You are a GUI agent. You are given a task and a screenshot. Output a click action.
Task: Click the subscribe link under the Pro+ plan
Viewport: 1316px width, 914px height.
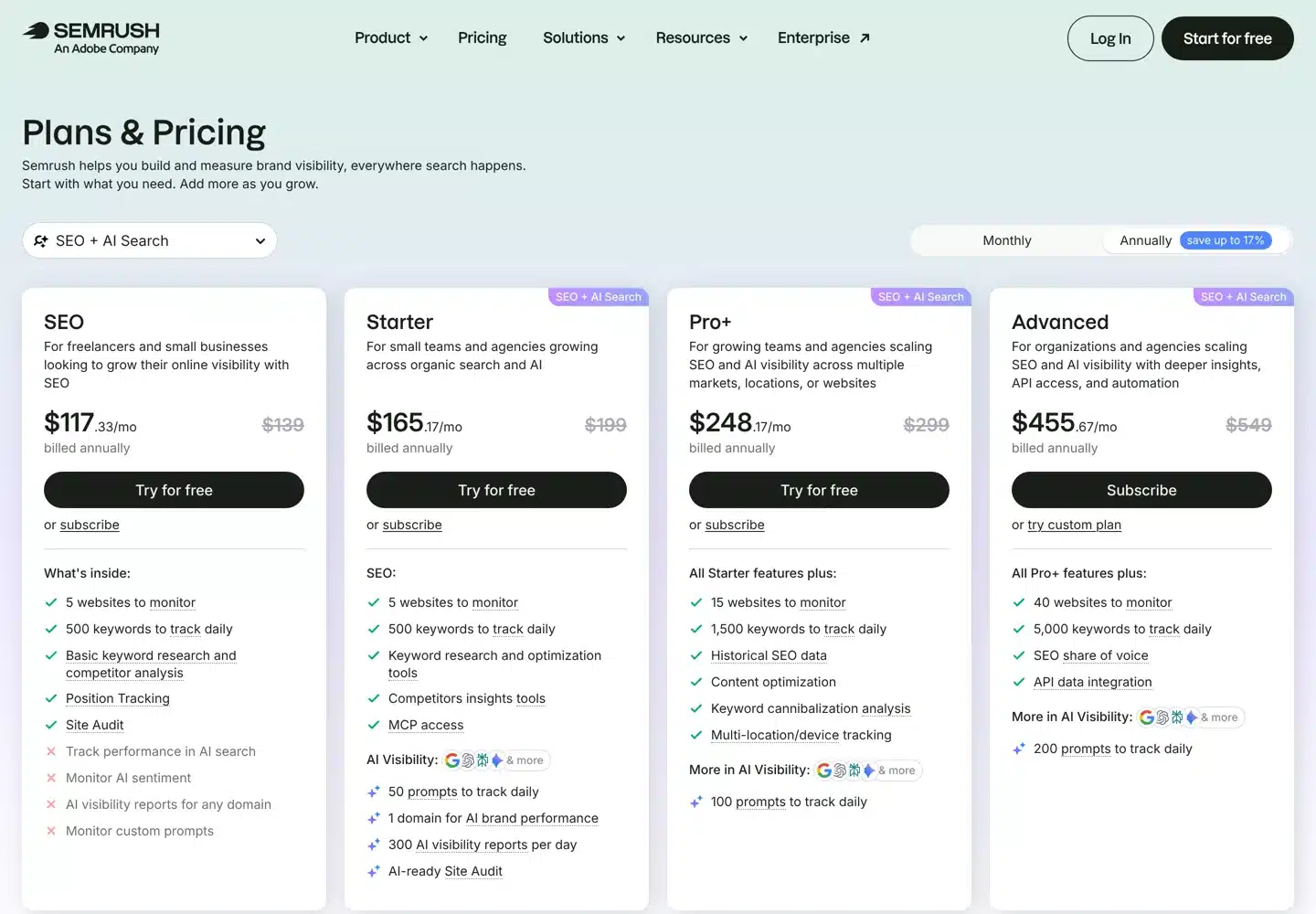735,525
